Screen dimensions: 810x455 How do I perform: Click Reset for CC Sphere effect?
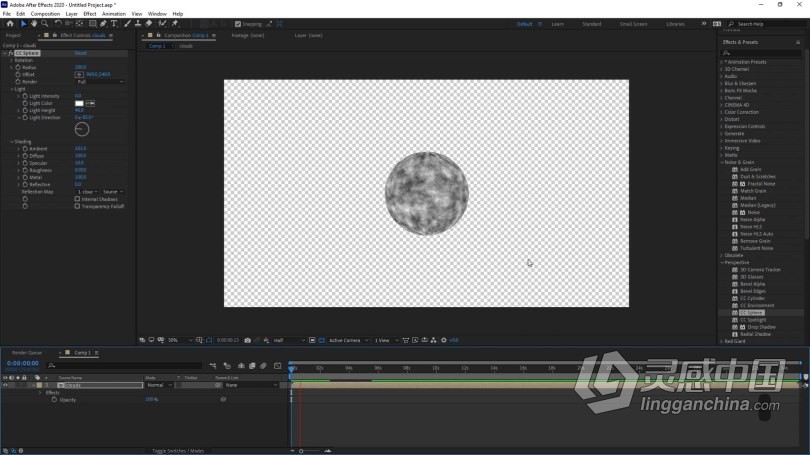click(x=81, y=53)
